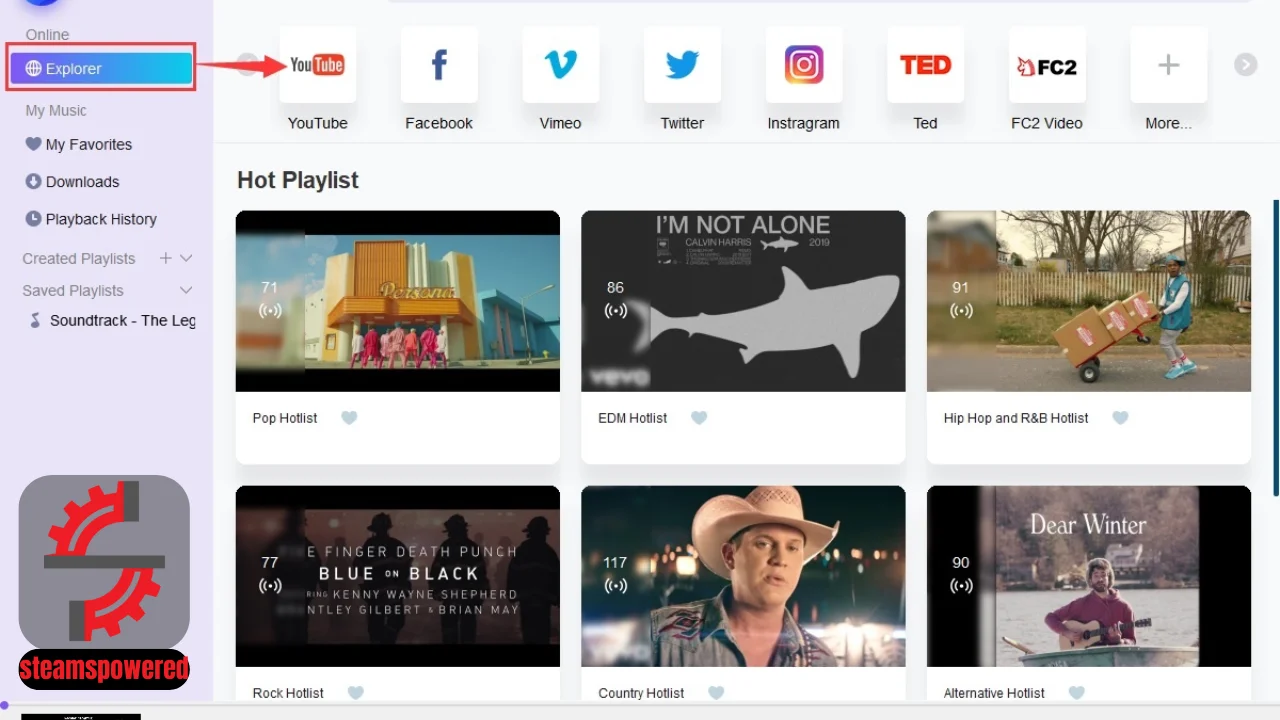The width and height of the screenshot is (1280, 720).
Task: Click the 86 tracks broadcast icon on EDM
Action: point(616,310)
